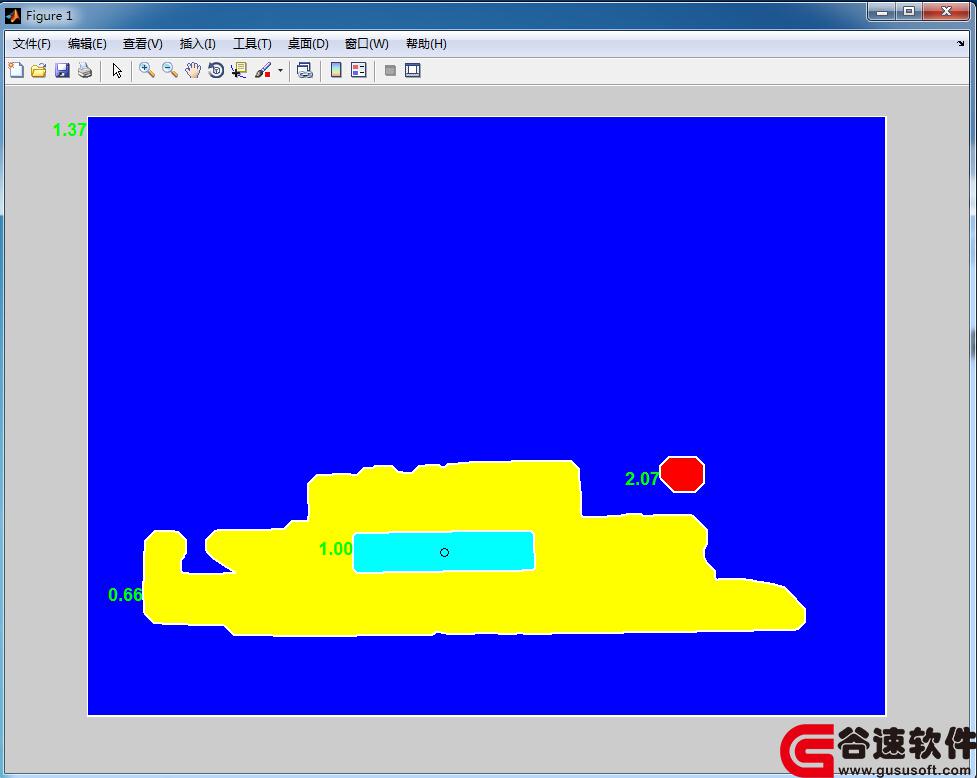Select the Pan hand tool
977x778 pixels.
pos(193,70)
